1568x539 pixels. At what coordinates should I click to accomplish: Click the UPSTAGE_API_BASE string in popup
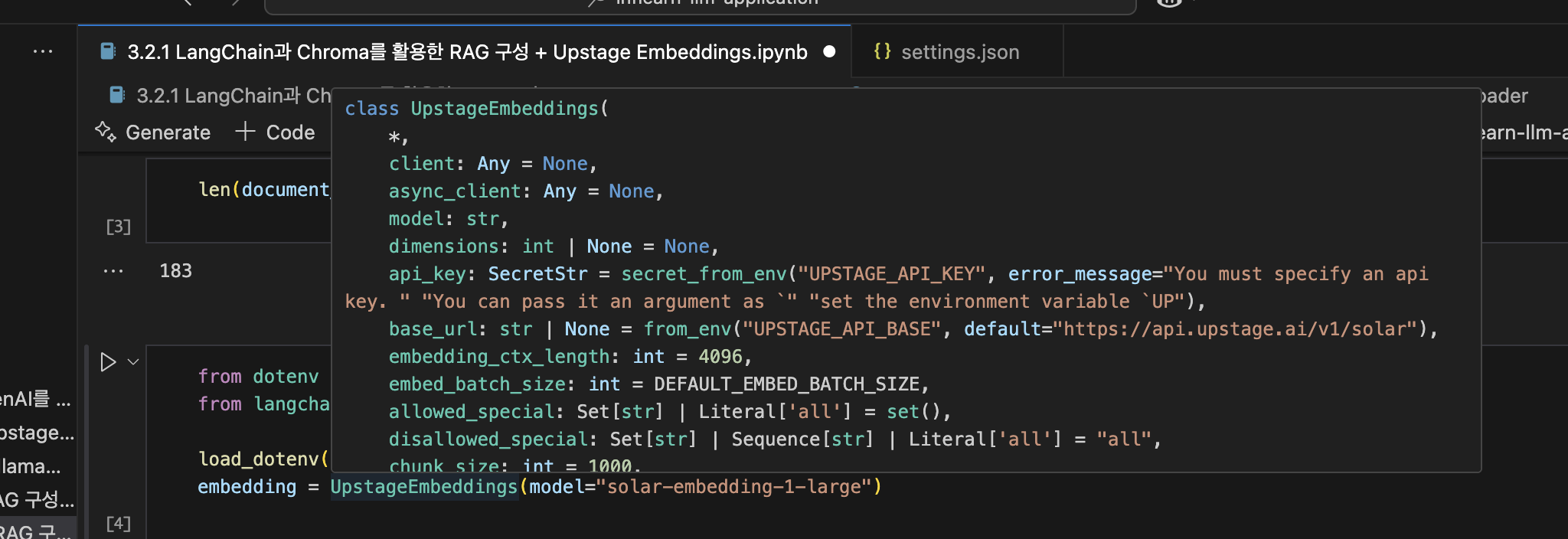point(841,329)
